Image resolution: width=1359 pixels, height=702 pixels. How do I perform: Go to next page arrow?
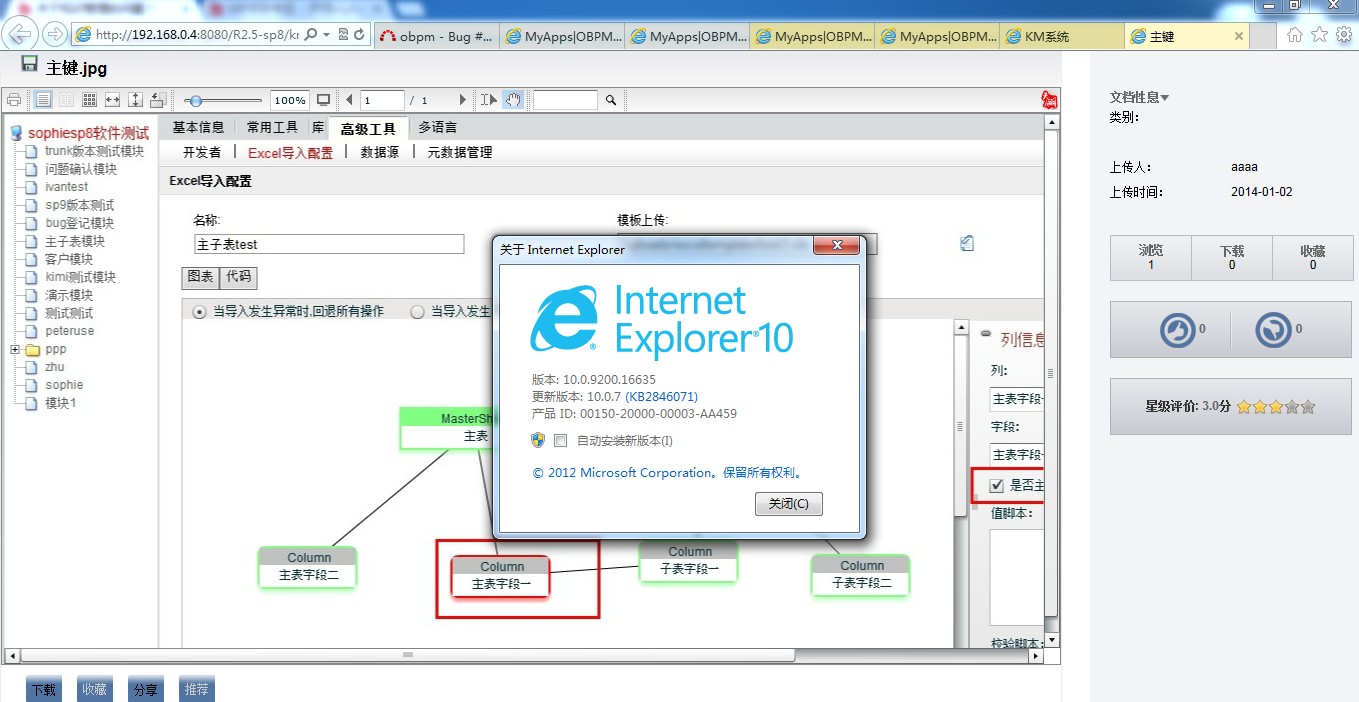(462, 100)
